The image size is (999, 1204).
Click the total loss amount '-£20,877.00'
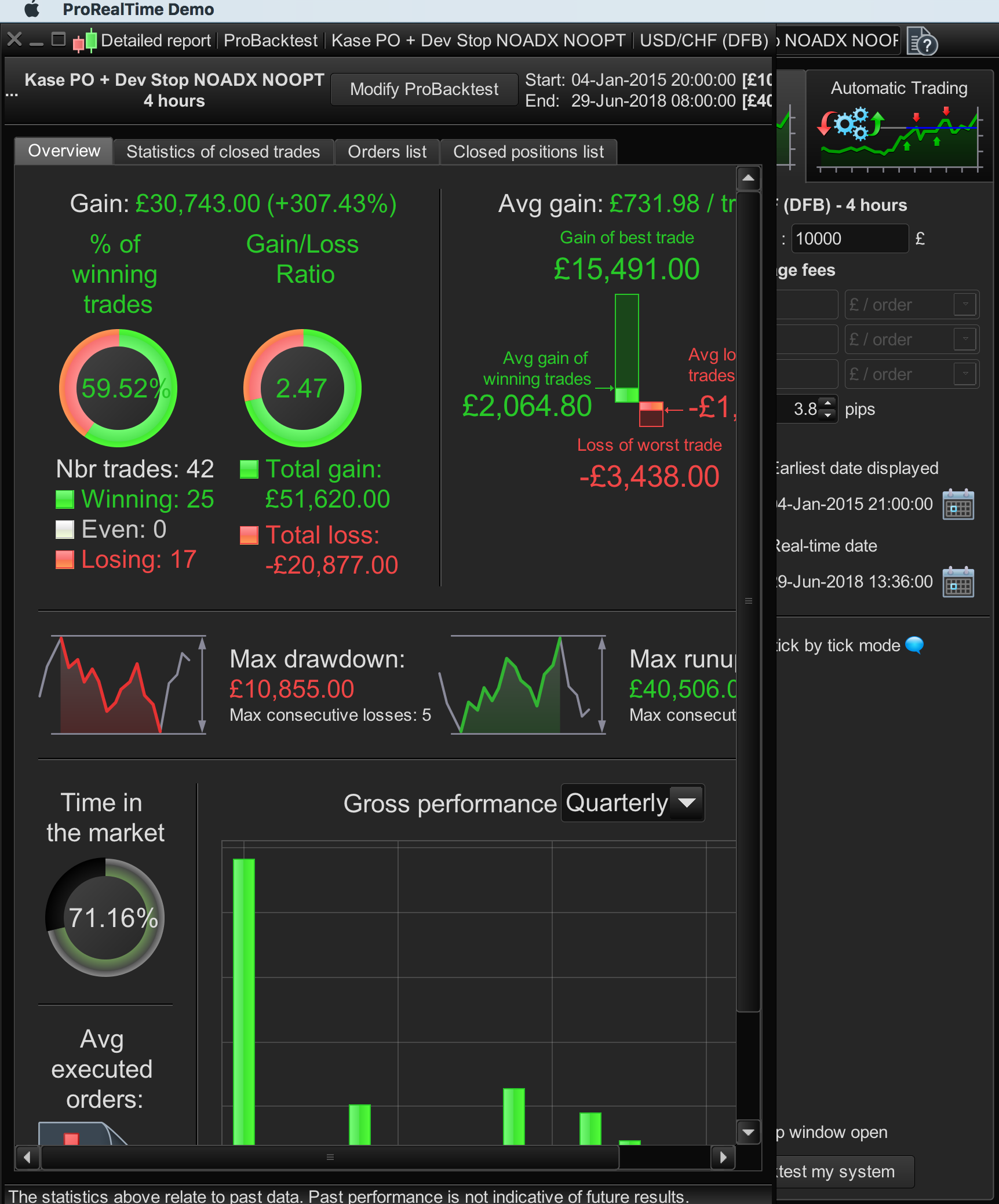332,565
